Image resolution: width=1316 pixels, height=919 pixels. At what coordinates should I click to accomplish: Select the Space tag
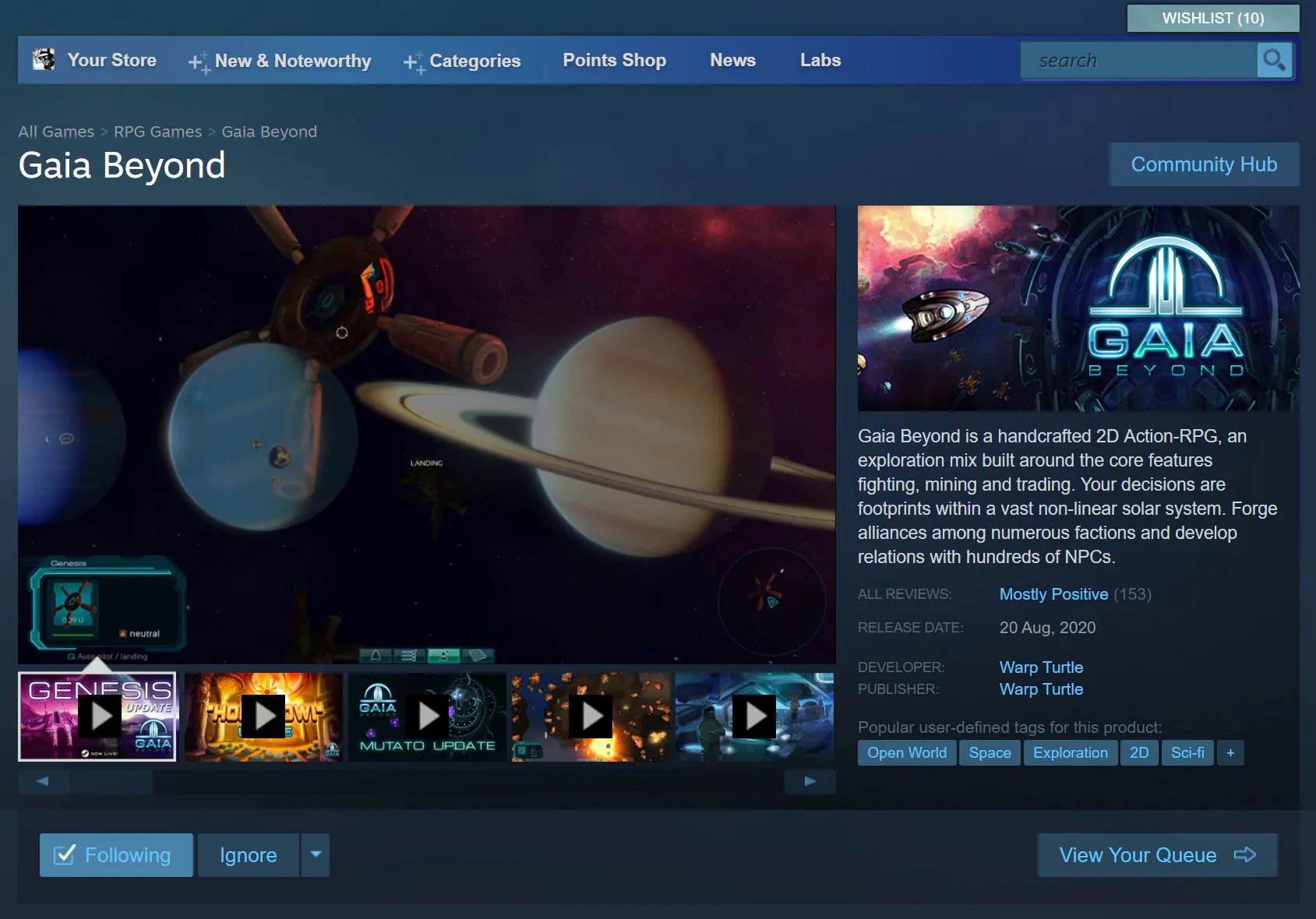(990, 753)
